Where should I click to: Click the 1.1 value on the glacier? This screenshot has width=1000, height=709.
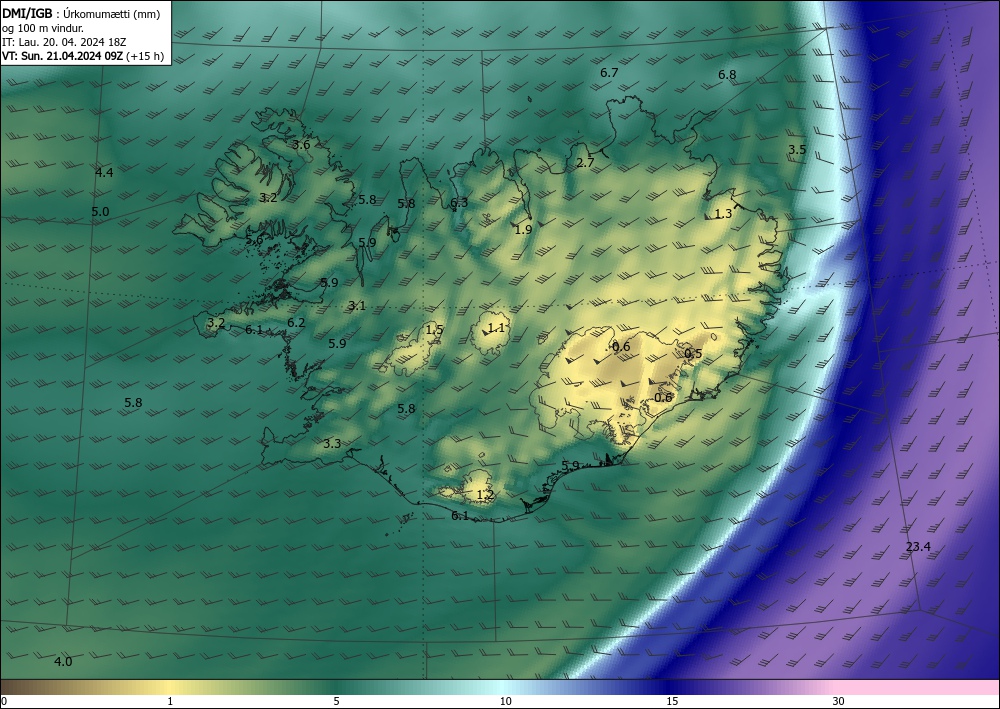point(496,328)
